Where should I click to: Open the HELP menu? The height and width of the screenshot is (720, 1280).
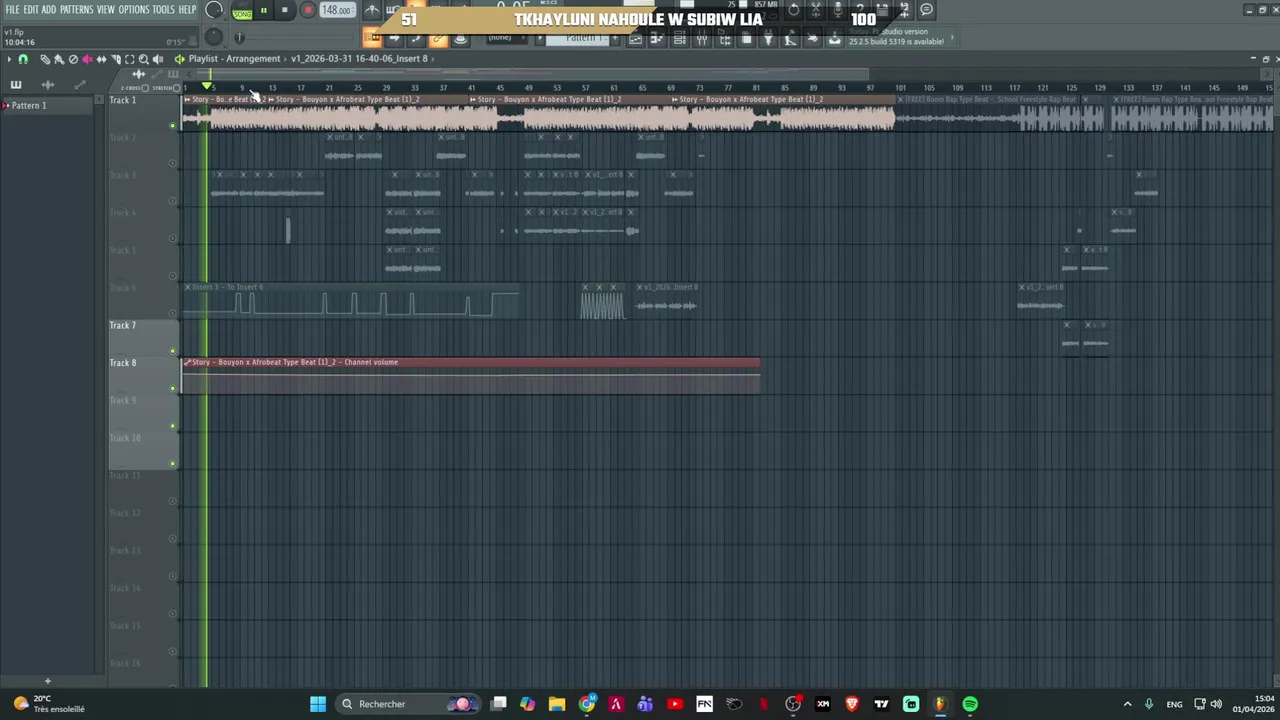187,9
